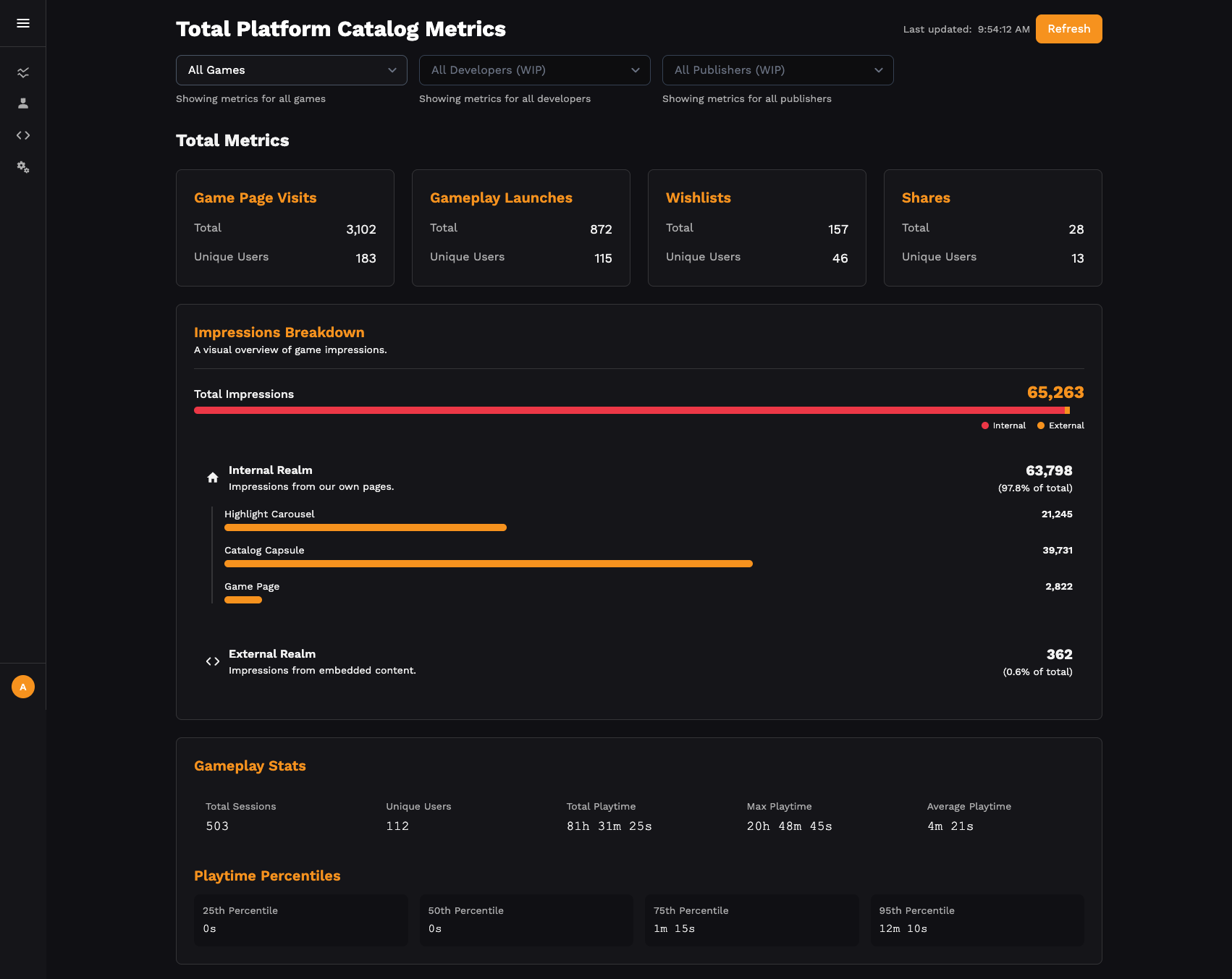
Task: Click the 95th Percentile value 12m 10s
Action: click(903, 929)
